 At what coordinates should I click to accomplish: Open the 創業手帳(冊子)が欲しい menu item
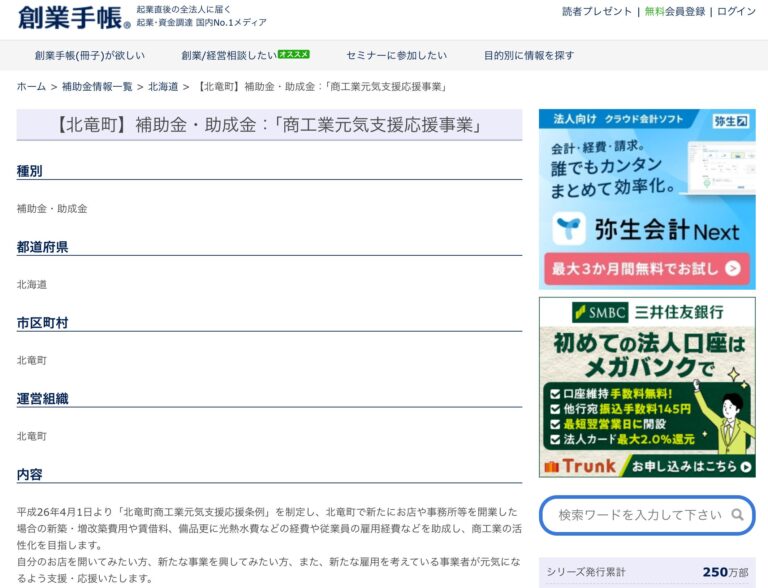[89, 56]
